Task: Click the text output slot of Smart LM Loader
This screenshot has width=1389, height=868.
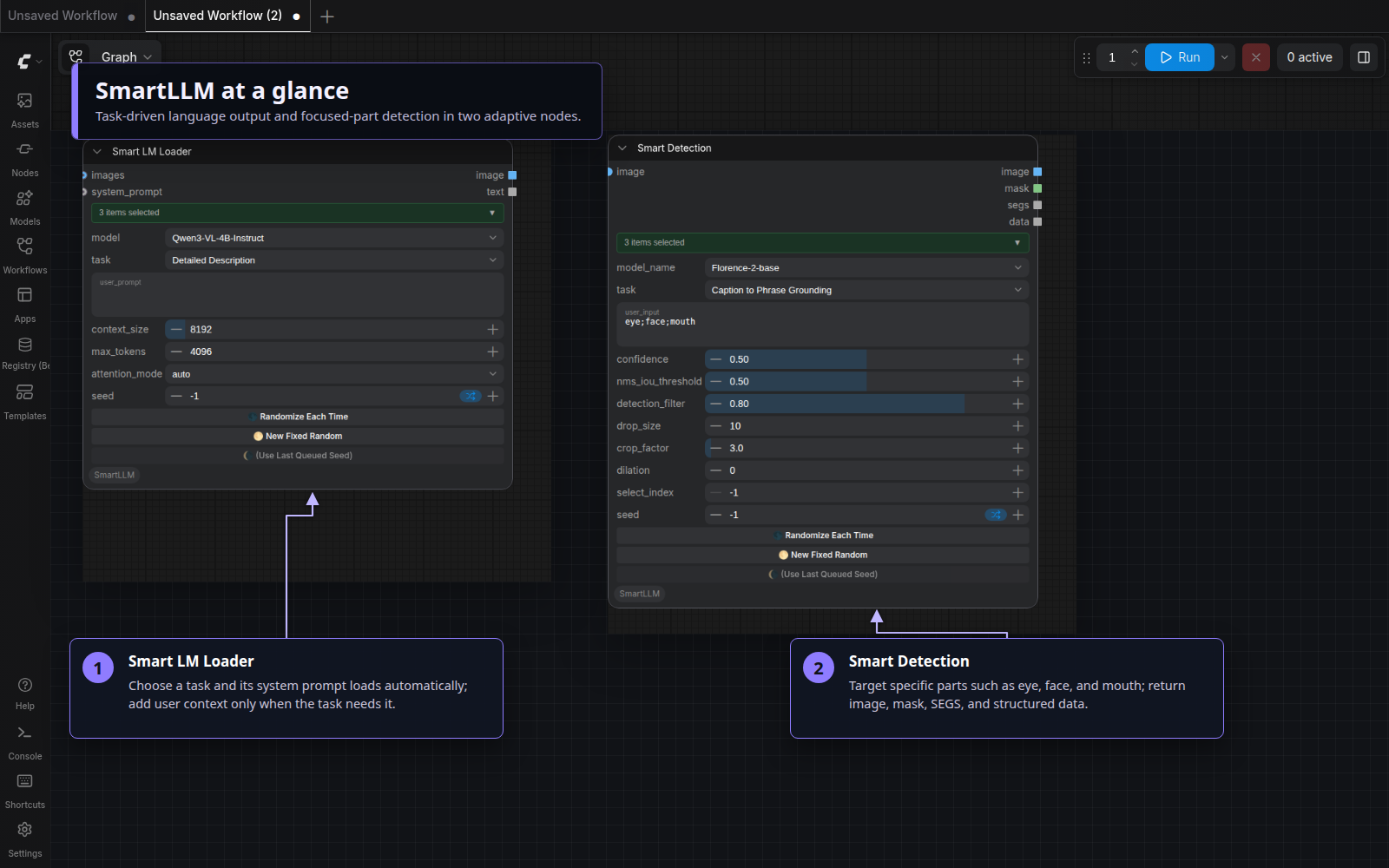Action: (512, 192)
